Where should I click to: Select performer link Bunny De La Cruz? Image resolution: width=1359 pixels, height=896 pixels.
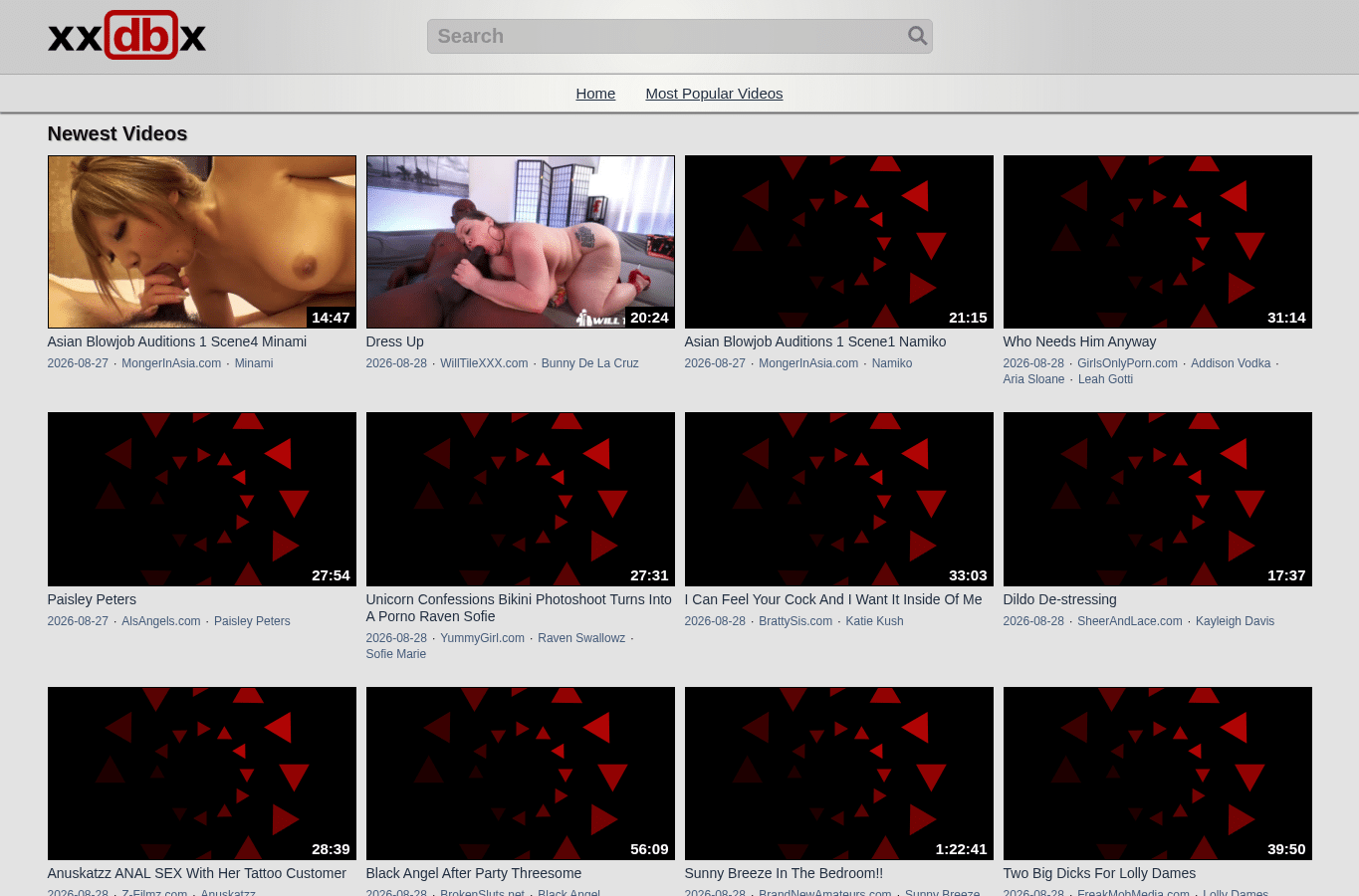tap(590, 363)
